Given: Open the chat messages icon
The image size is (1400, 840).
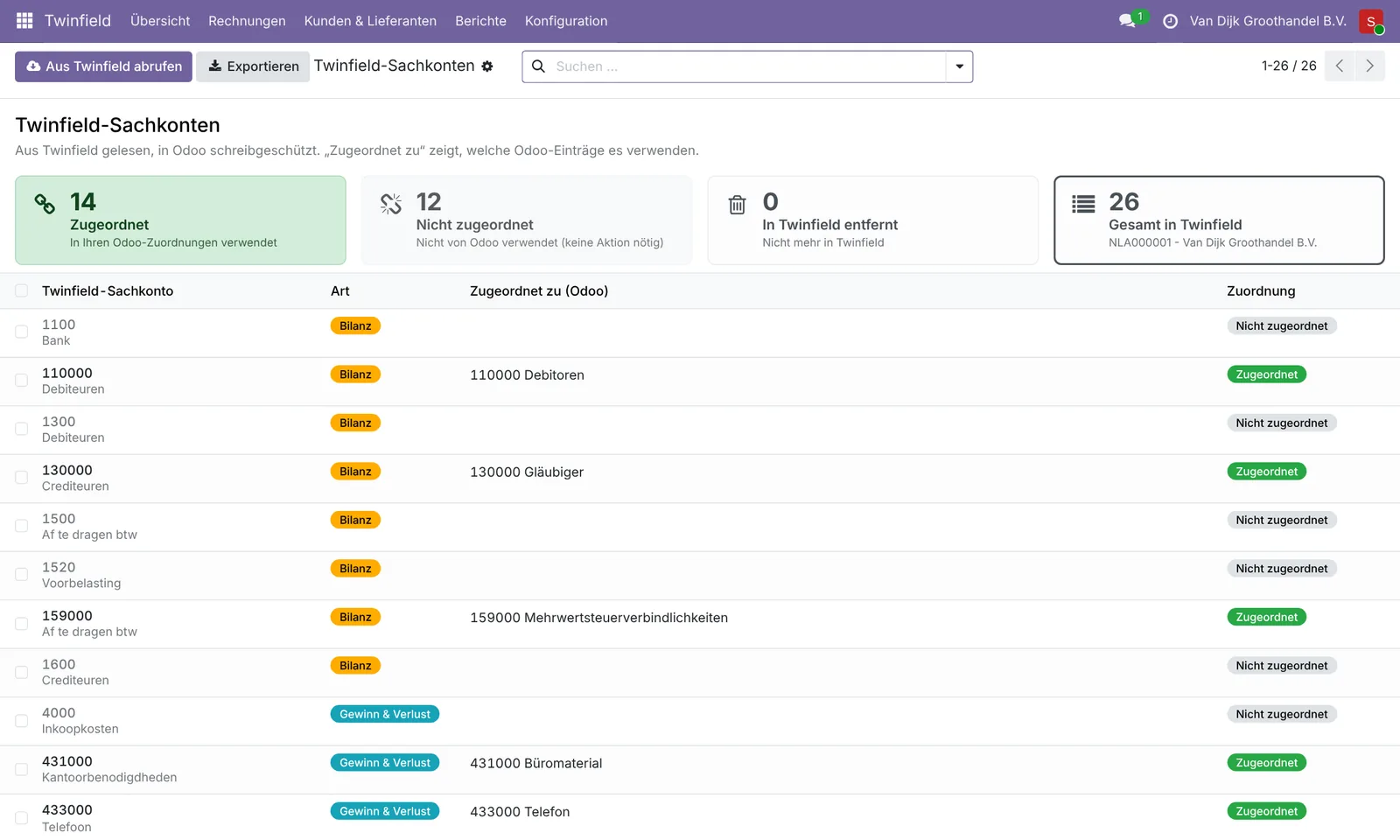Looking at the screenshot, I should pos(1127,20).
